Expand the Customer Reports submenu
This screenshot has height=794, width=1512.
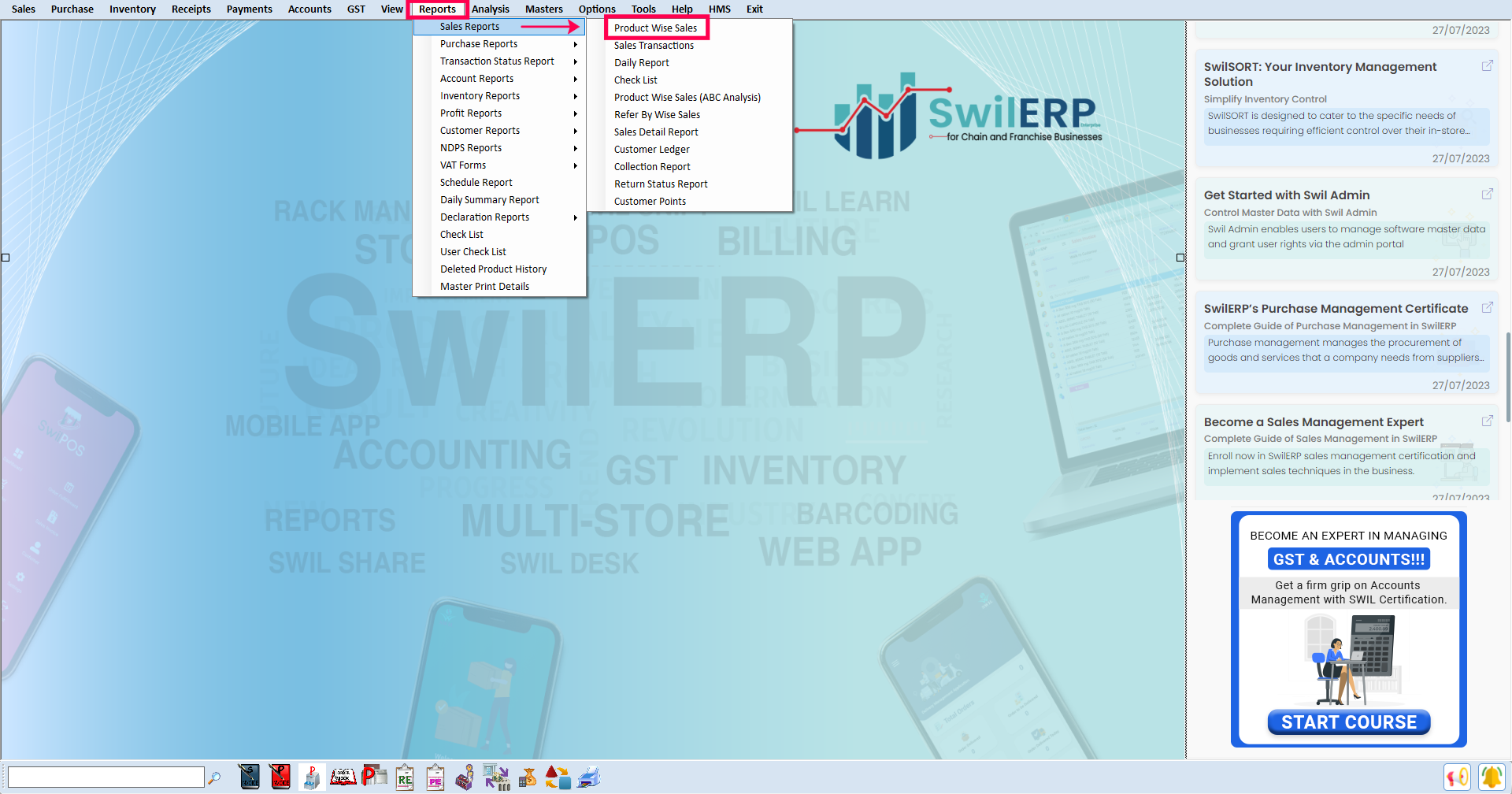(x=499, y=131)
